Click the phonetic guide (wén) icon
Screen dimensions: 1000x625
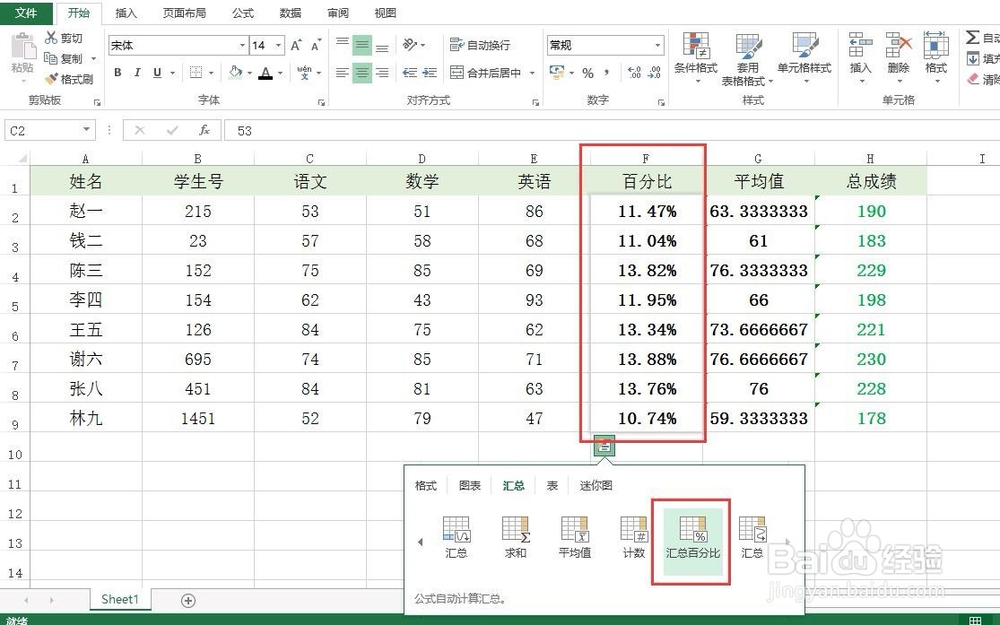pyautogui.click(x=305, y=72)
